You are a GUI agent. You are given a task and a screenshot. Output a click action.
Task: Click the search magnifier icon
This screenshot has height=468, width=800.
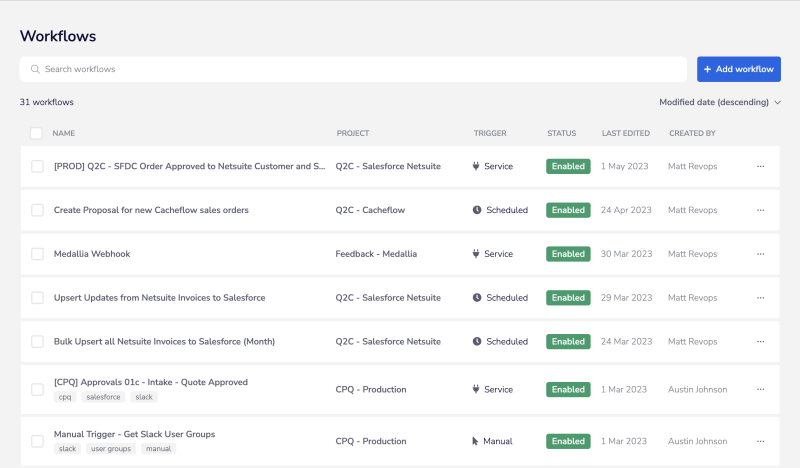pos(35,69)
